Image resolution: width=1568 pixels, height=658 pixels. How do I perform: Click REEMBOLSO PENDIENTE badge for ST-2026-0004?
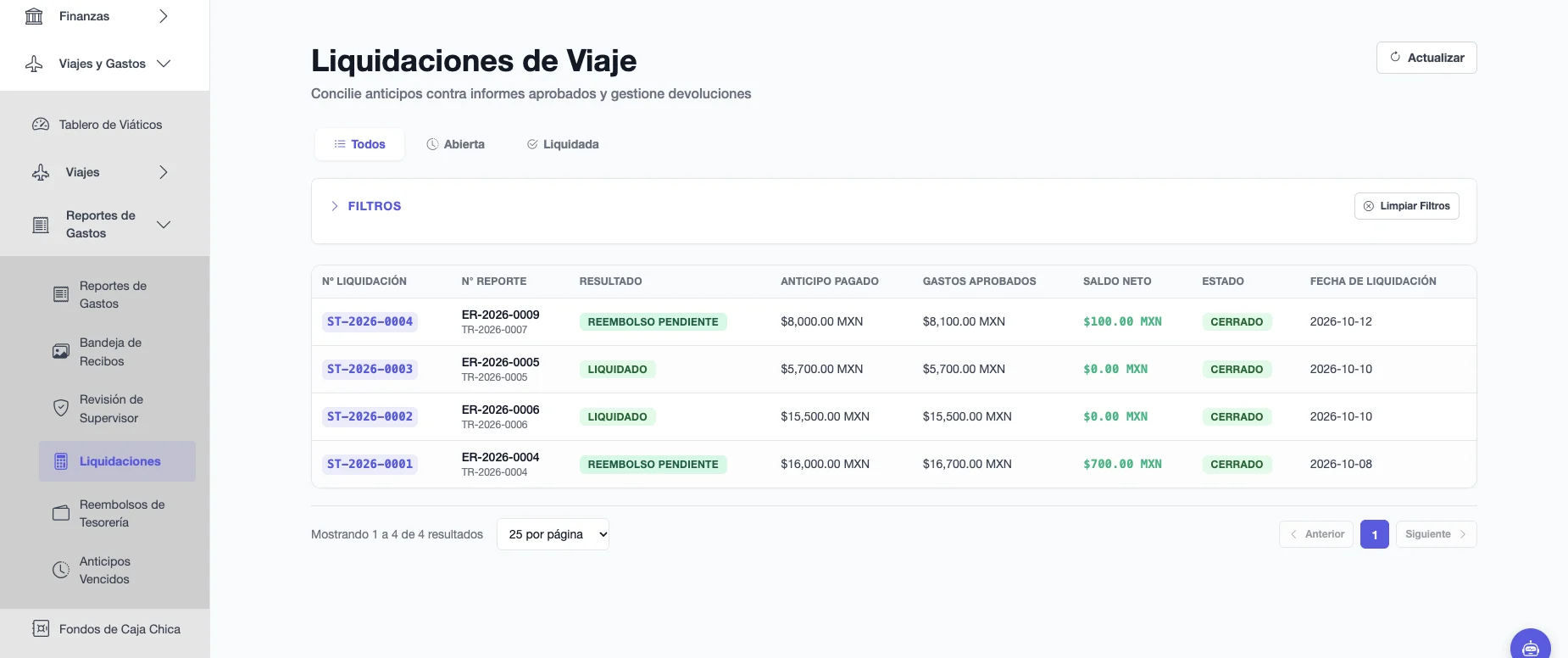pyautogui.click(x=653, y=322)
